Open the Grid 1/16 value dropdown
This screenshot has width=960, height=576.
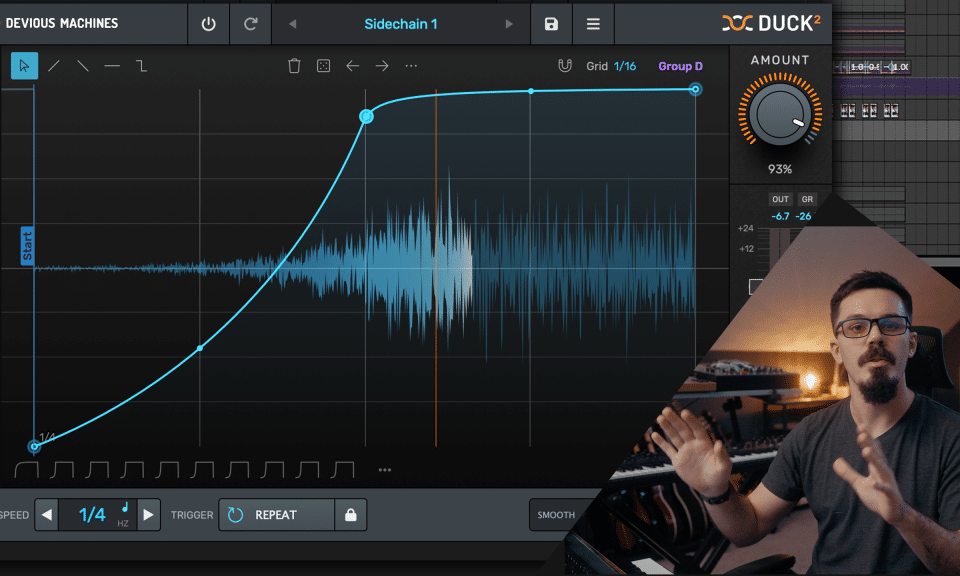(x=625, y=66)
